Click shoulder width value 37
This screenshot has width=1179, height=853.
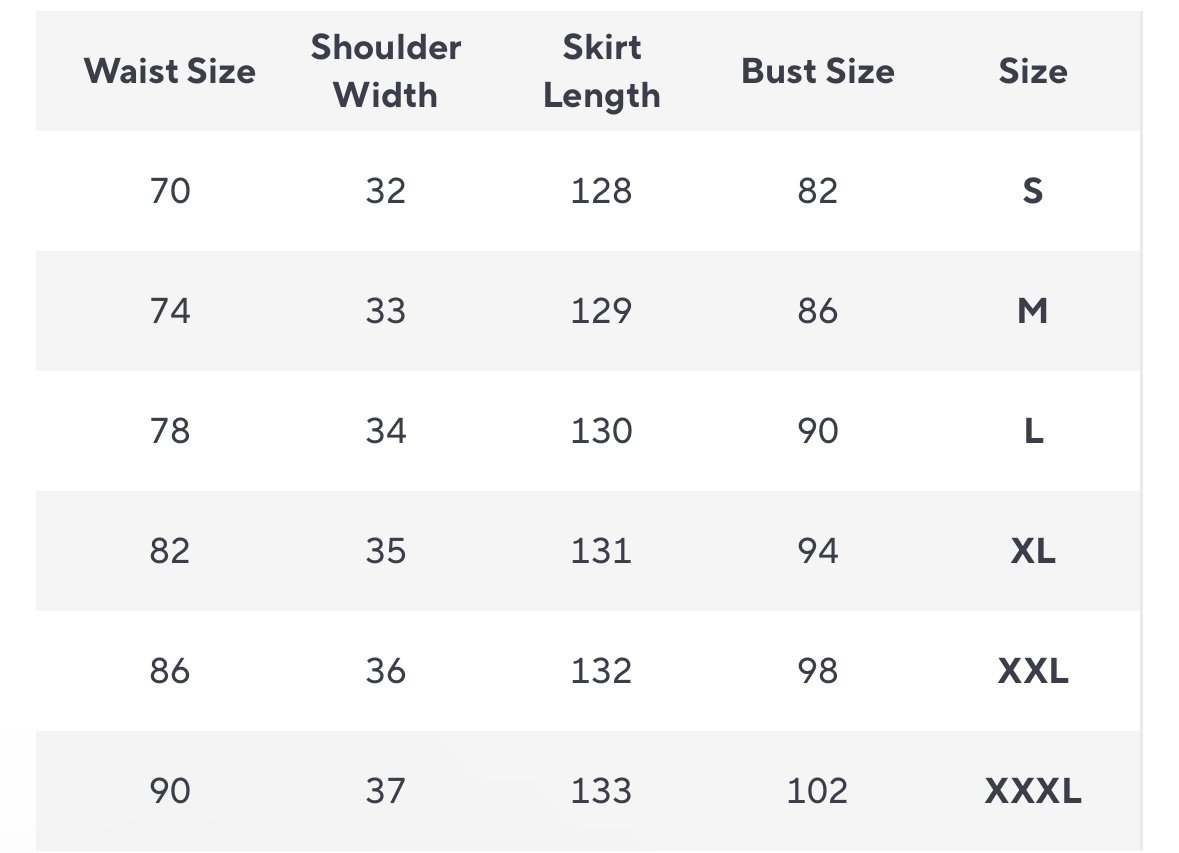click(x=386, y=791)
